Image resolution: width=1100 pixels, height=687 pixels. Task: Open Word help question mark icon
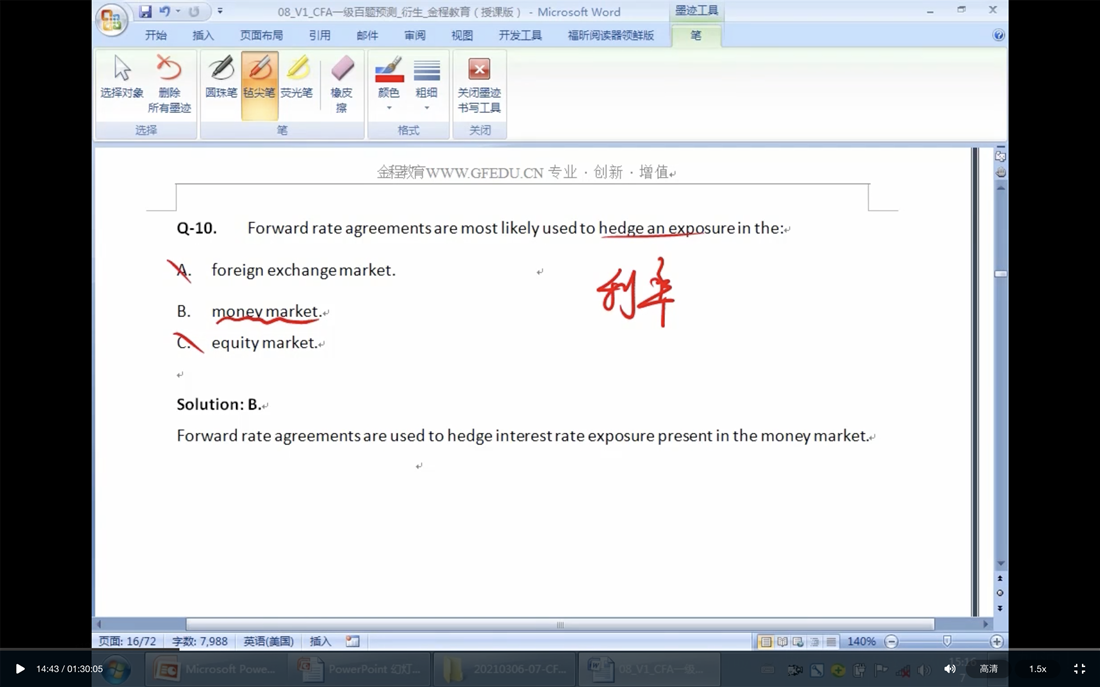tap(998, 35)
